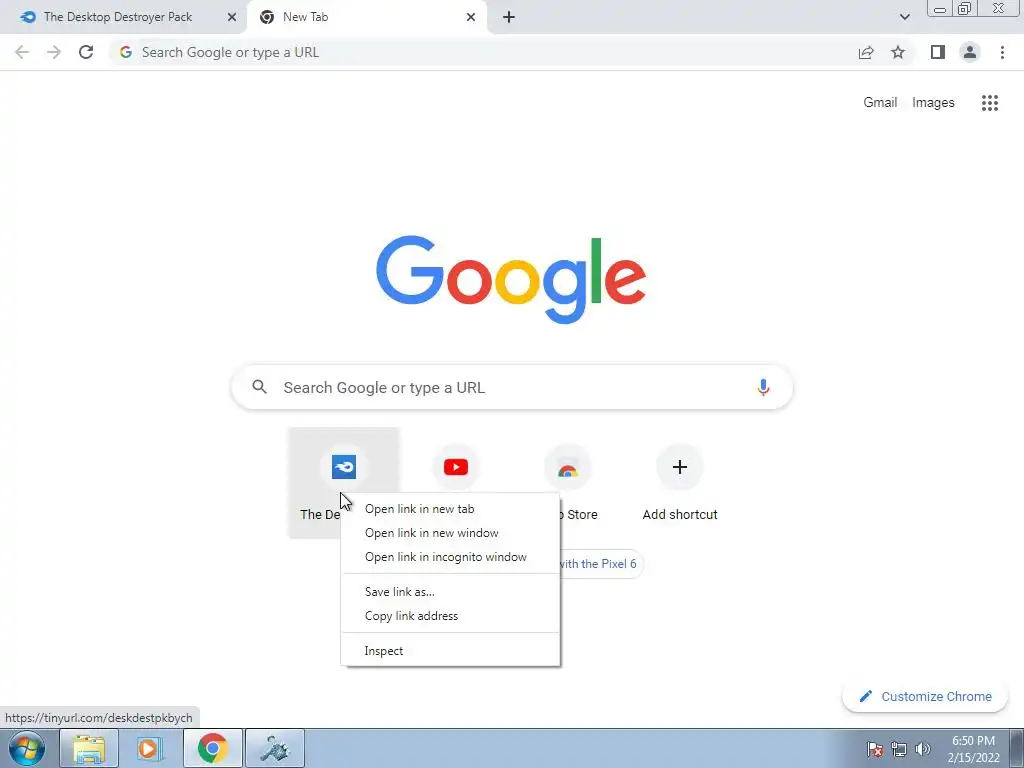The width and height of the screenshot is (1024, 768).
Task: Select Open link in new tab
Action: coord(451,509)
